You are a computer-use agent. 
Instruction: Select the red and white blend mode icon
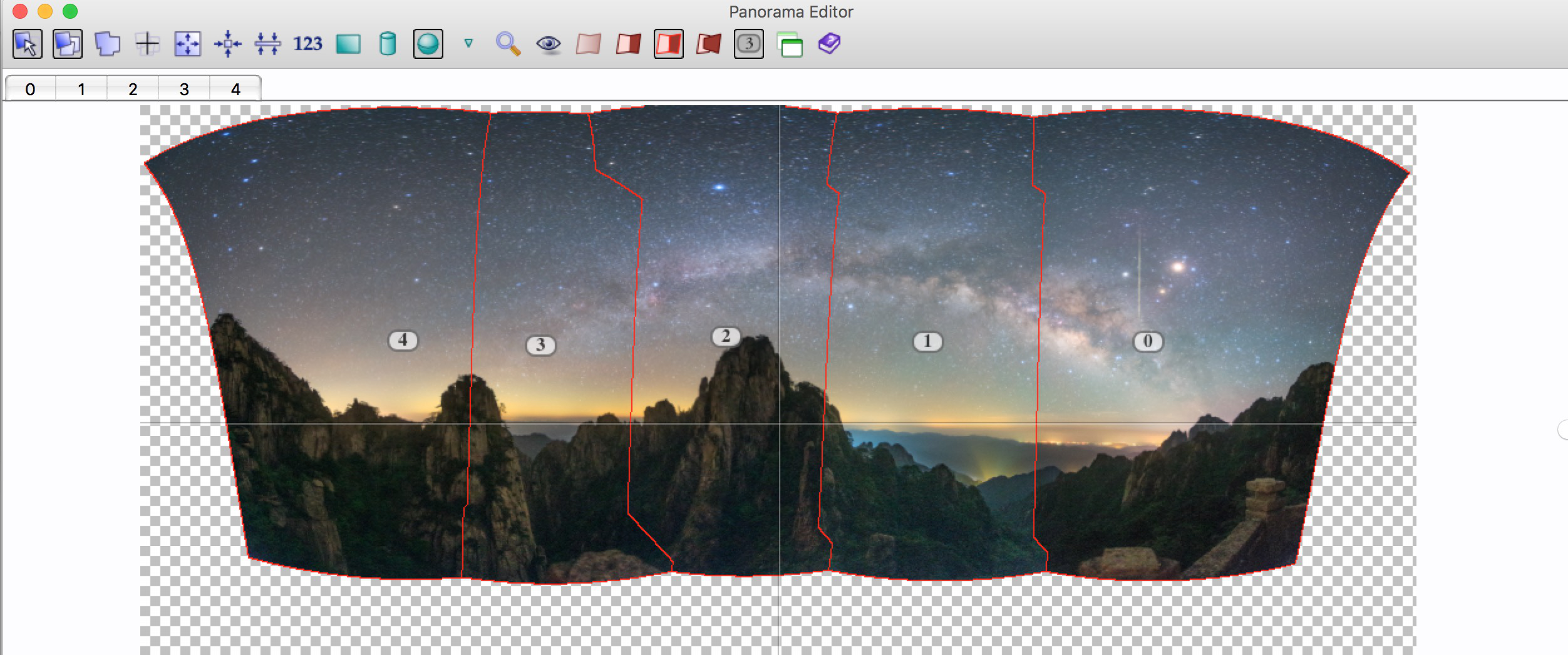629,44
